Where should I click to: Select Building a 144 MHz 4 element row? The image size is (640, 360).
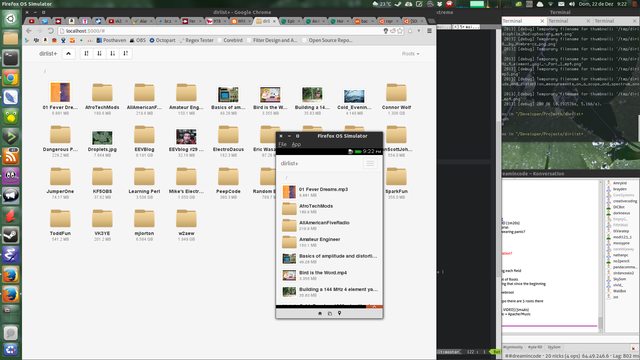329,292
